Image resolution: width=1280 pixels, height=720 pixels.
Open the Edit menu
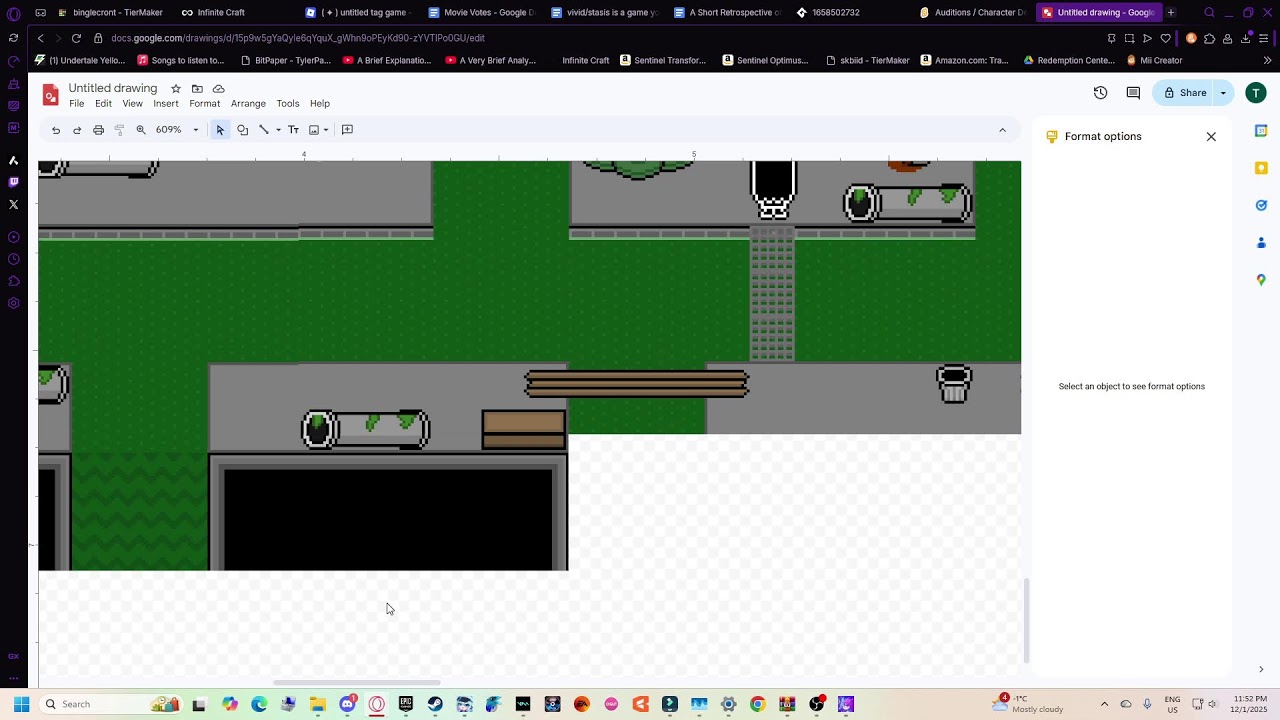coord(103,104)
